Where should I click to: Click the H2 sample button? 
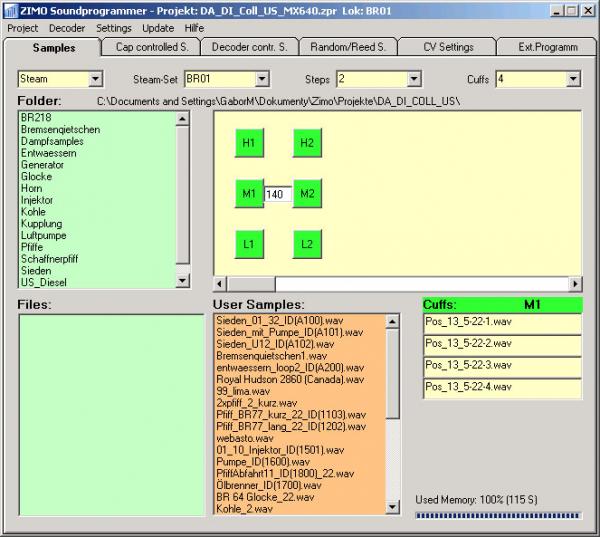coord(307,143)
